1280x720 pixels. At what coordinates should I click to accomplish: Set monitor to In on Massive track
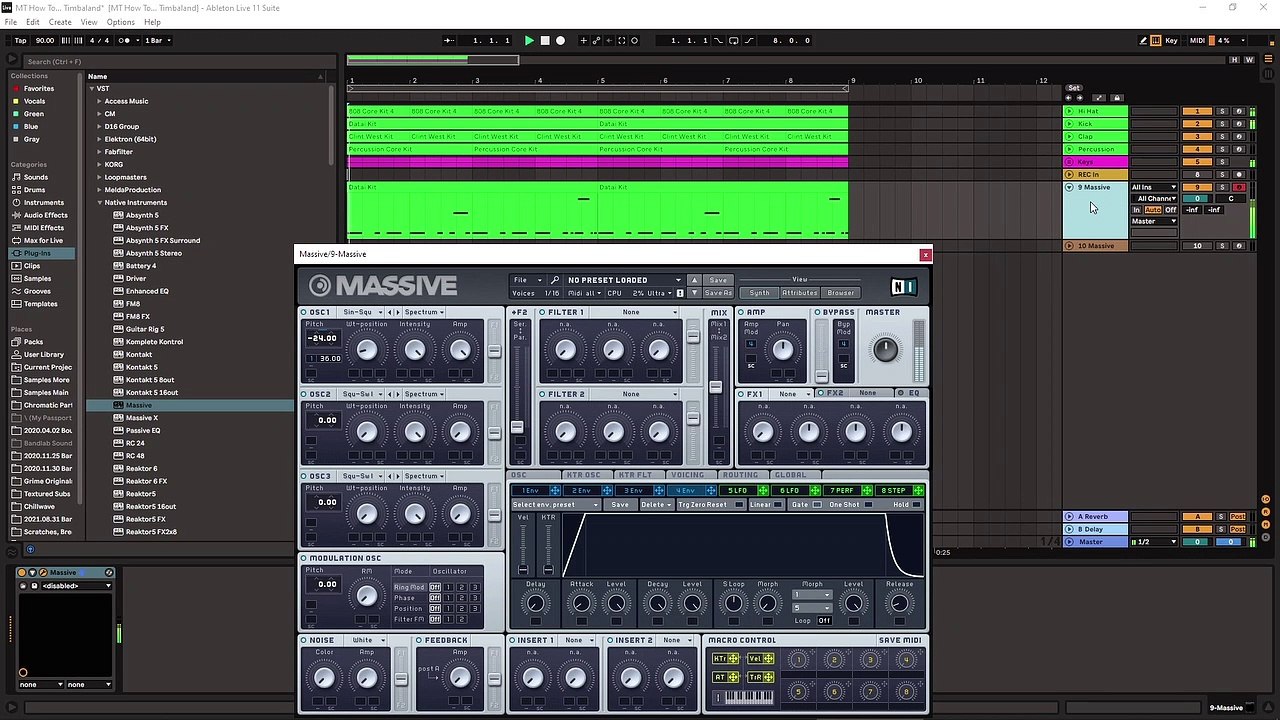[1136, 210]
